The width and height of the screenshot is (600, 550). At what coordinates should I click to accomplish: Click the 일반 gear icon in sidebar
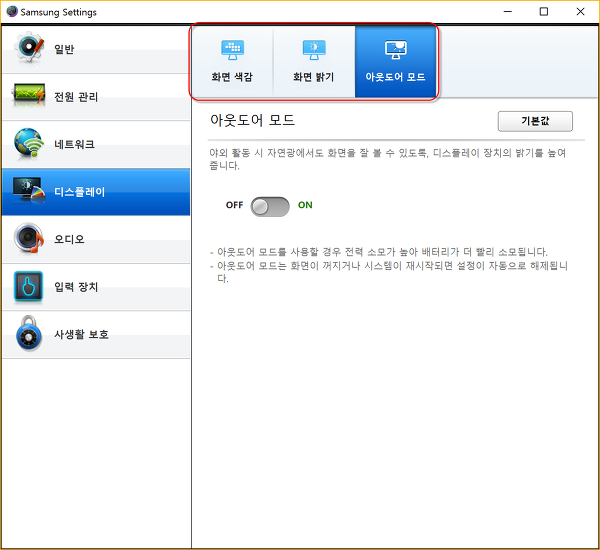(29, 48)
